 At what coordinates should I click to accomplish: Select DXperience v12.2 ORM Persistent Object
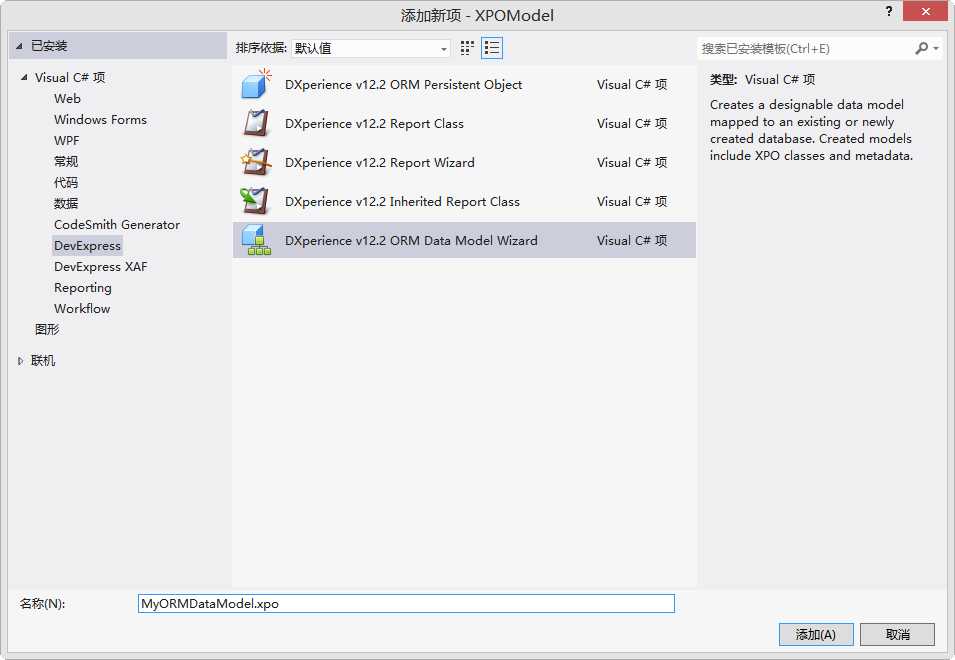coord(464,84)
